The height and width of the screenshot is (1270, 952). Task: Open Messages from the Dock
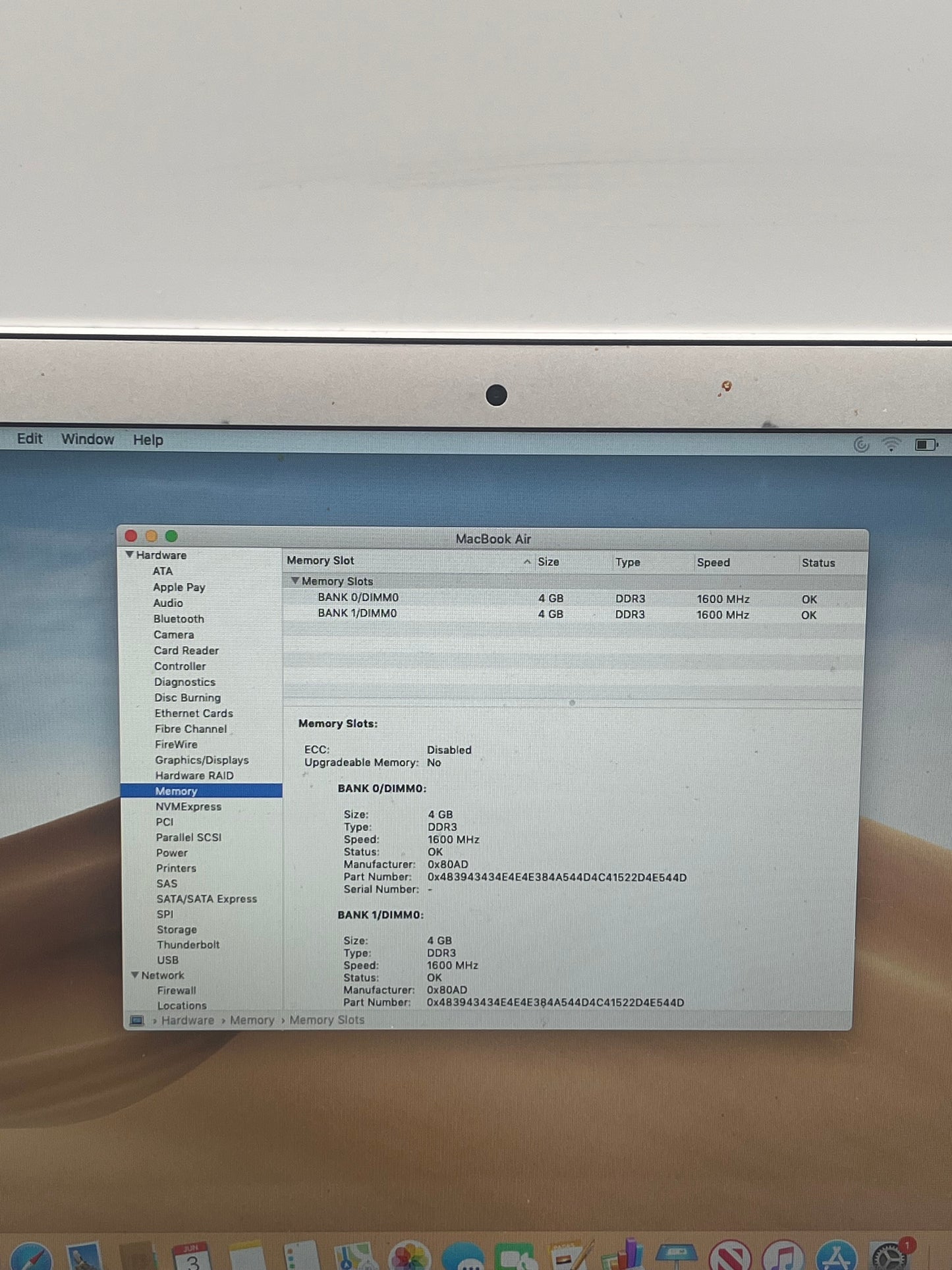point(463,1257)
